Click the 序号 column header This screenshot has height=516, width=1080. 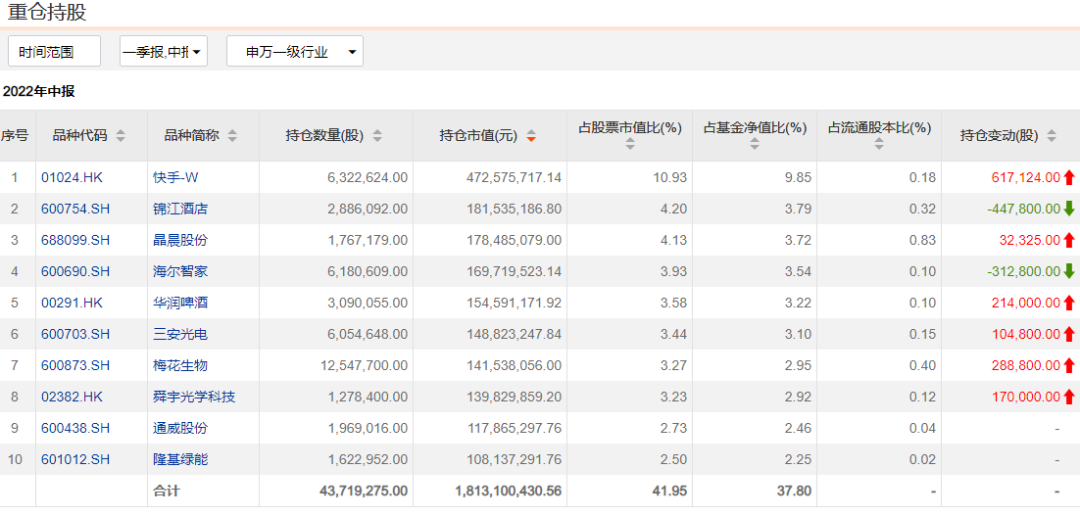pos(14,136)
